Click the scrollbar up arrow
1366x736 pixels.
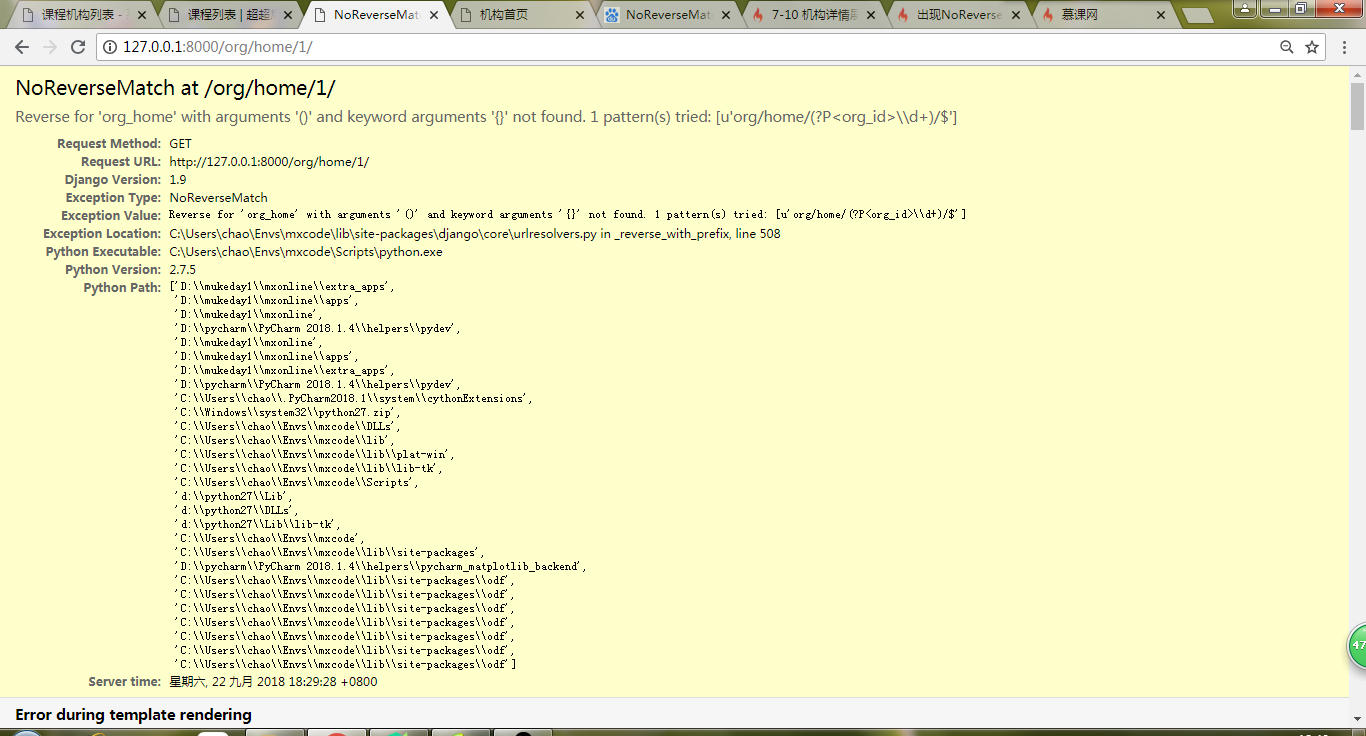[1357, 74]
